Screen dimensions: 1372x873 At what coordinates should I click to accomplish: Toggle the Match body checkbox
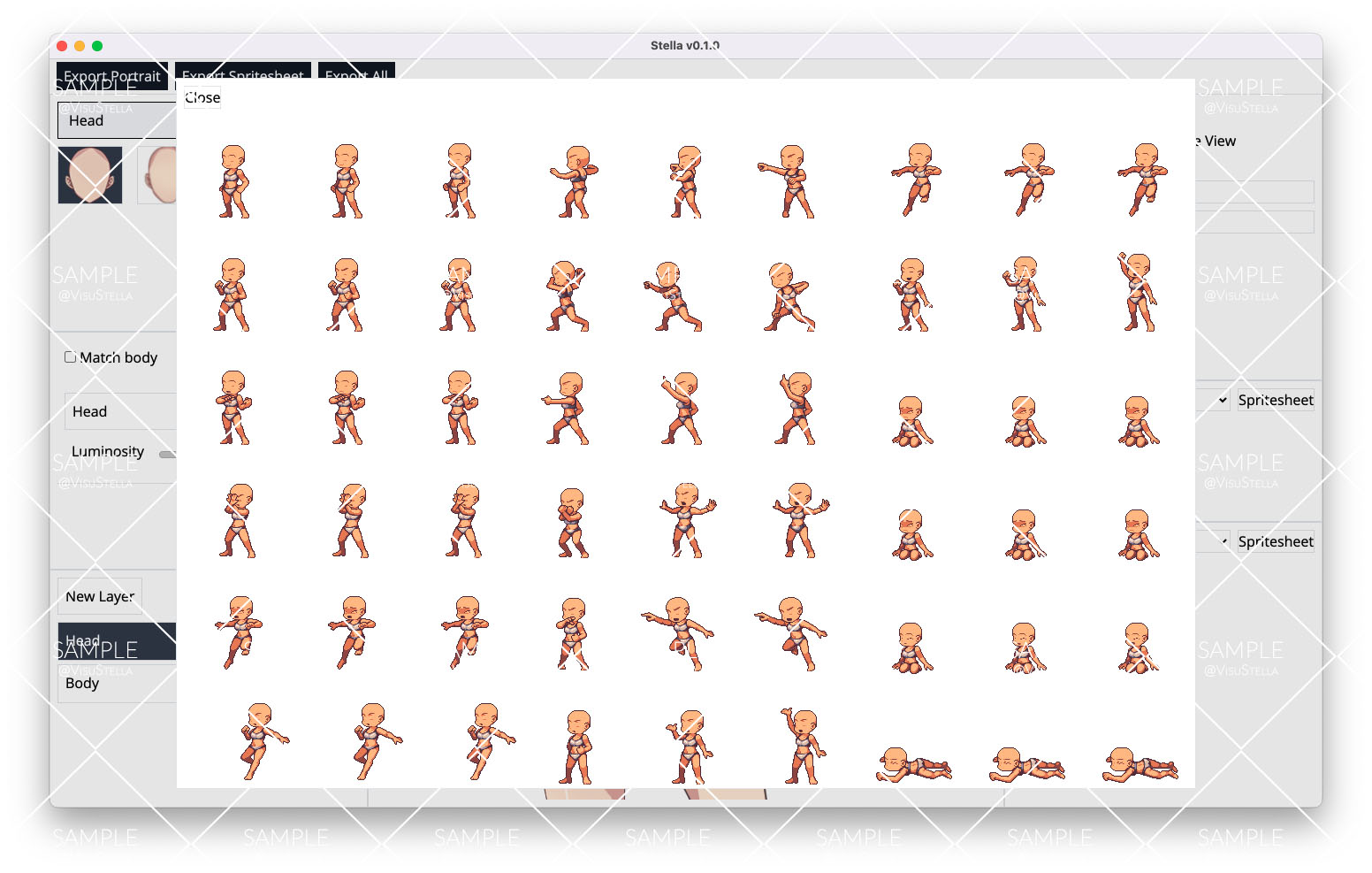point(70,357)
